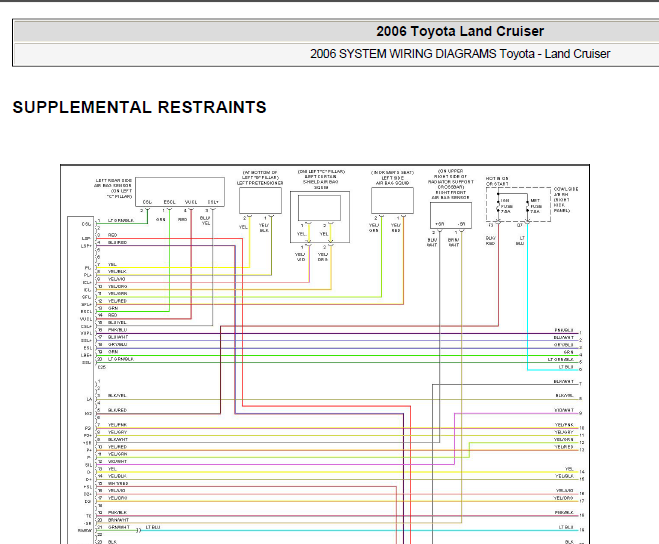Select pin 21 GRN/WHT on lower connector

[x=119, y=527]
